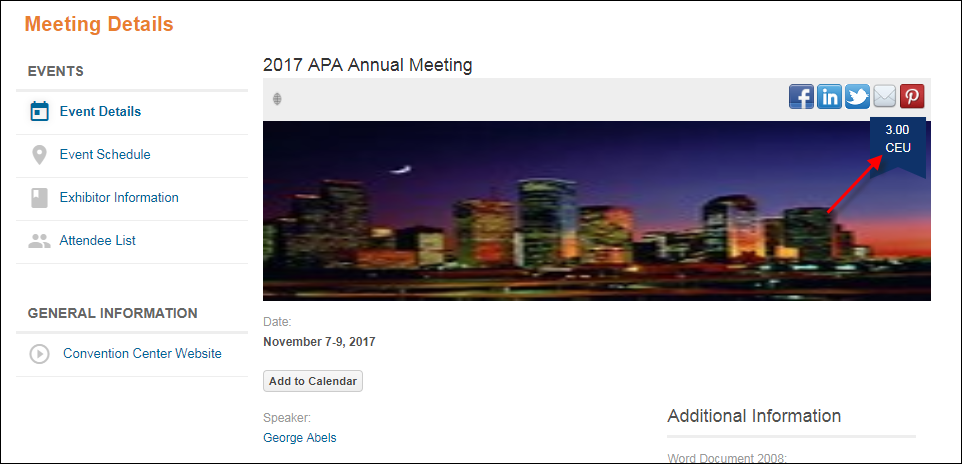Image resolution: width=962 pixels, height=464 pixels.
Task: Share event on Facebook icon
Action: pyautogui.click(x=801, y=97)
